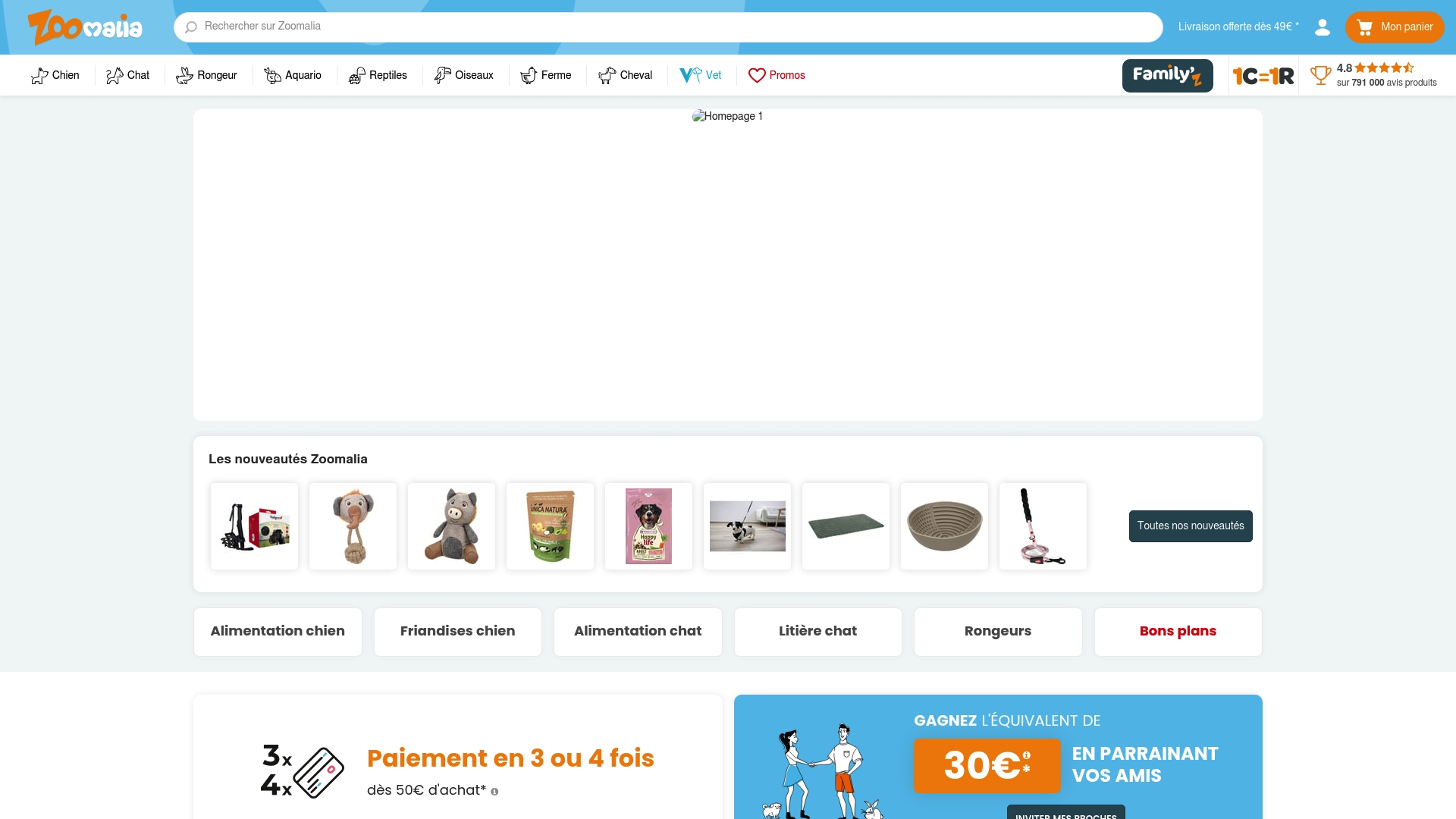Open the Family'z badge

[1167, 75]
